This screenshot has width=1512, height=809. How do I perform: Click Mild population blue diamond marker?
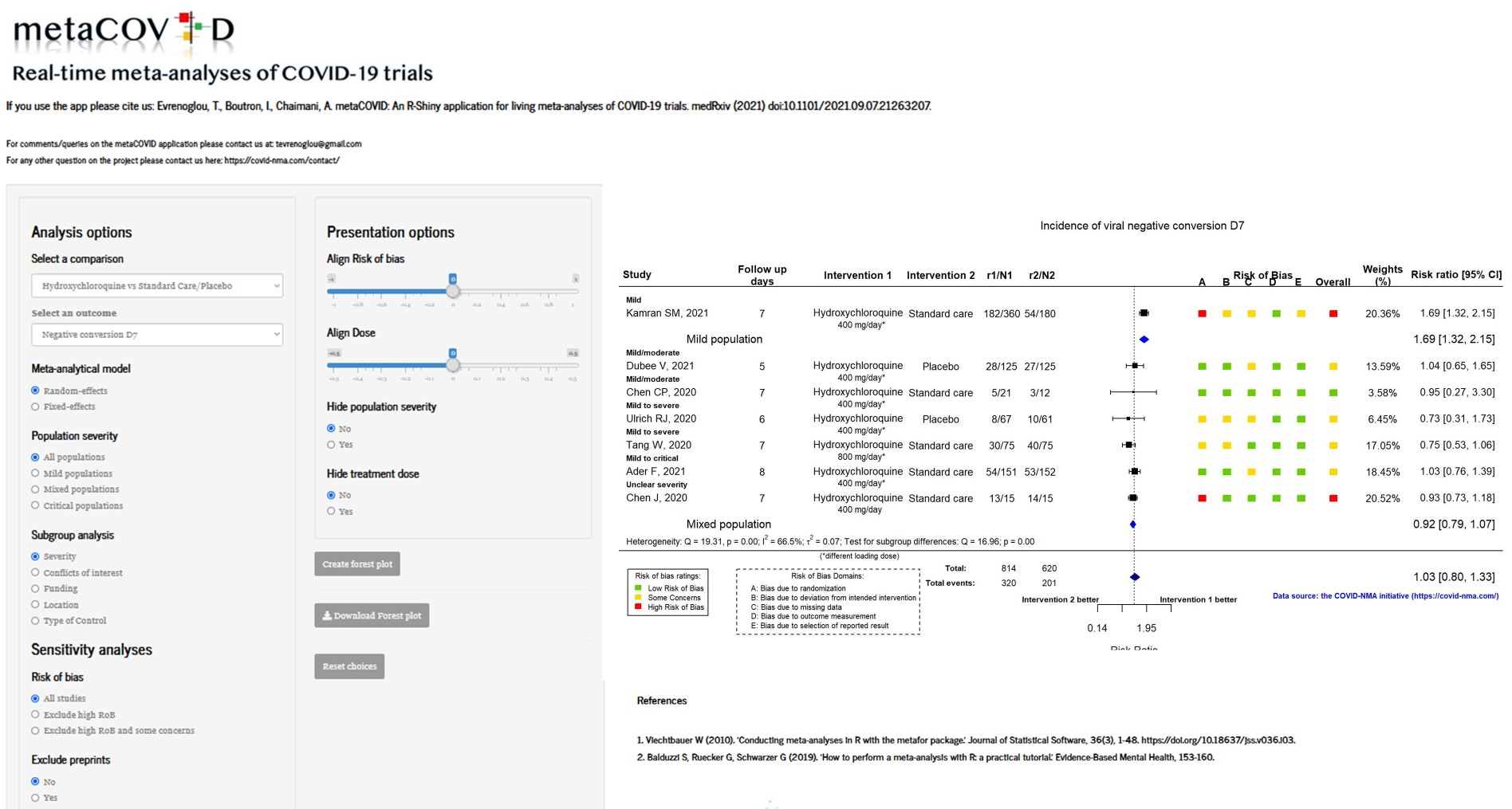pyautogui.click(x=1144, y=340)
